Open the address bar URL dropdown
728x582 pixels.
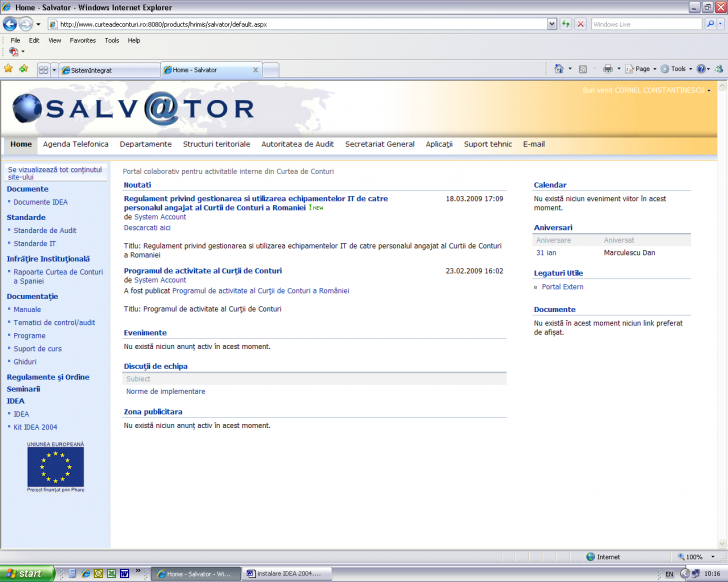(x=552, y=23)
